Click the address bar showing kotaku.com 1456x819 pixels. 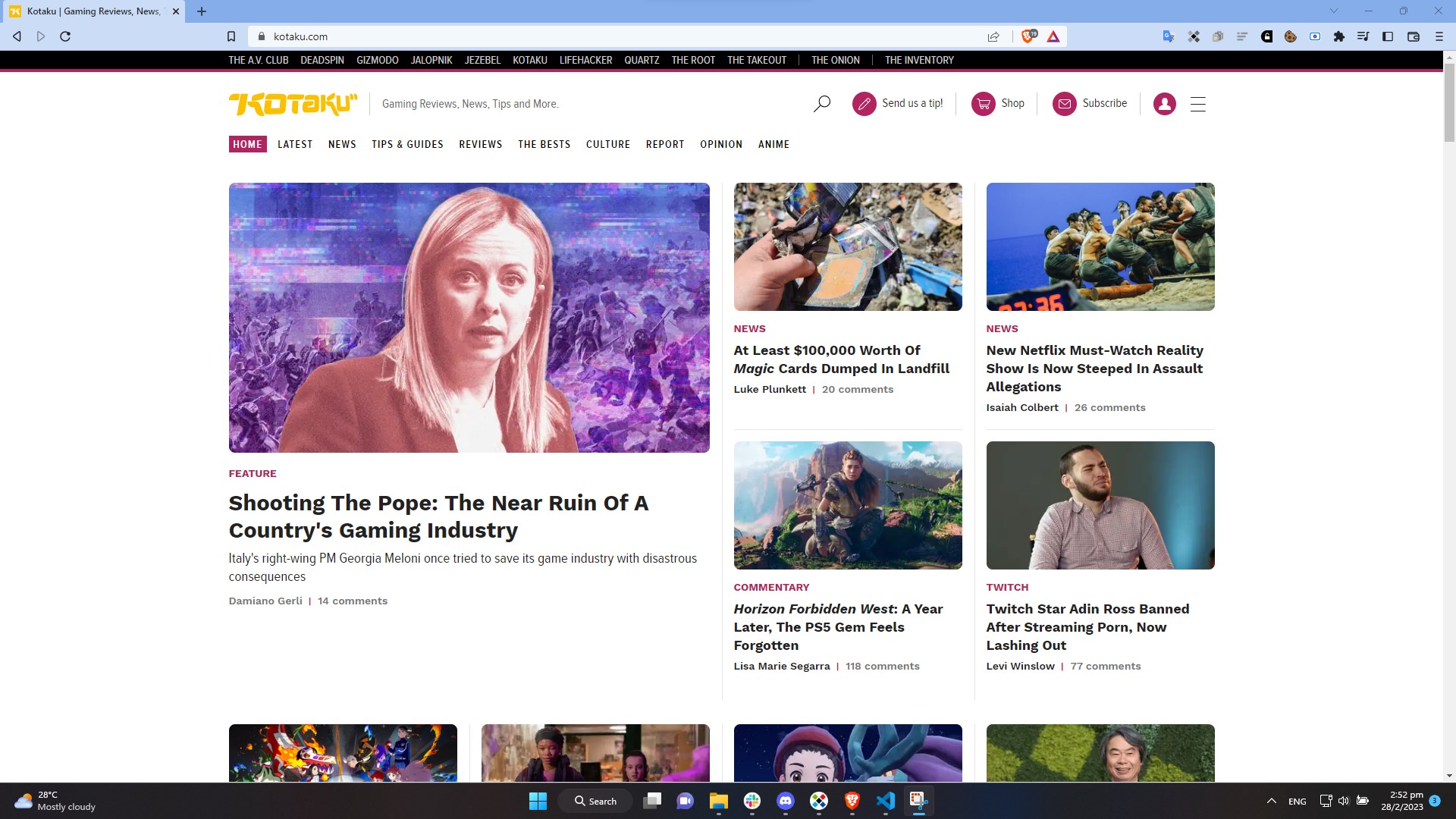[300, 36]
